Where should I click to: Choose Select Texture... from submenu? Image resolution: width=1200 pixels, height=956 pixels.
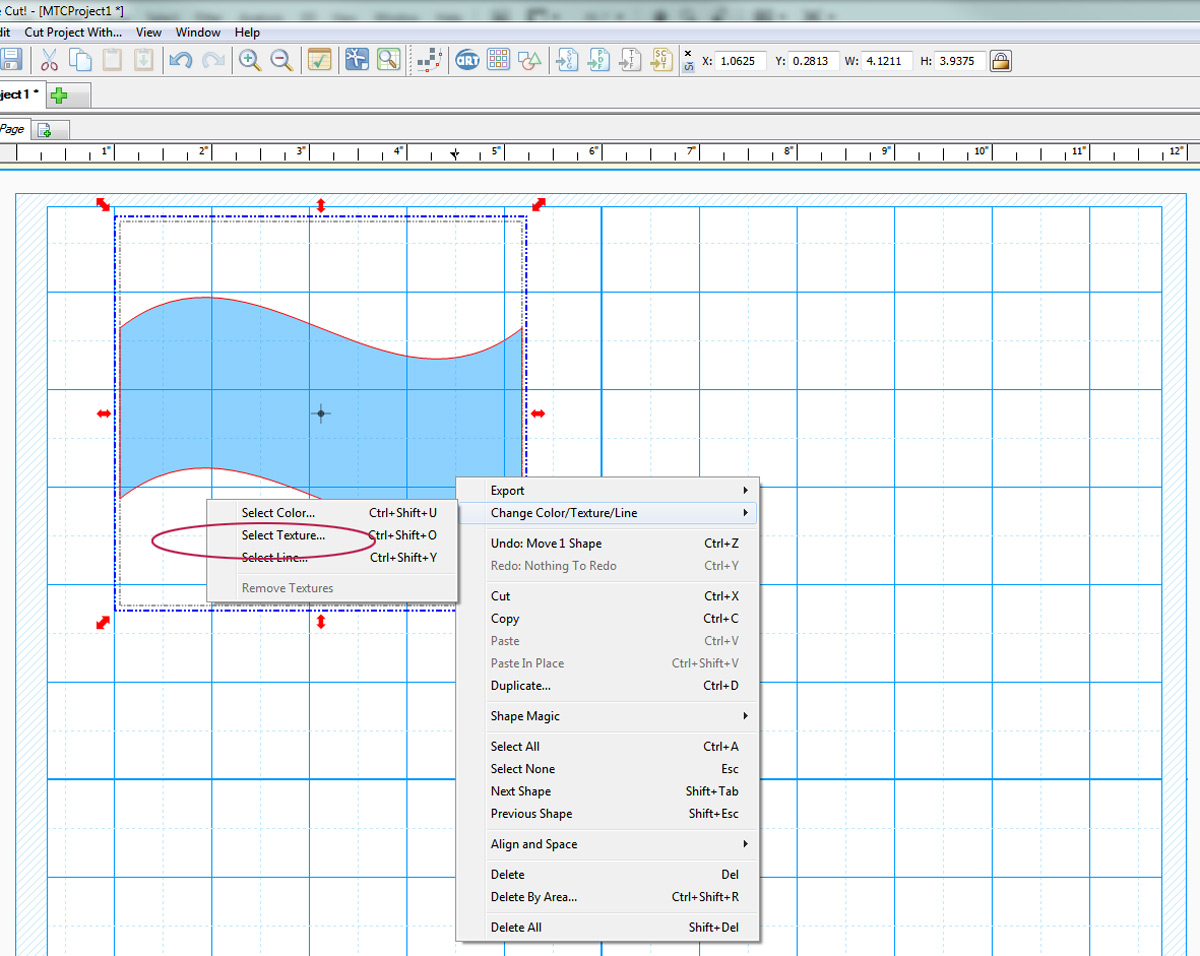pos(283,535)
